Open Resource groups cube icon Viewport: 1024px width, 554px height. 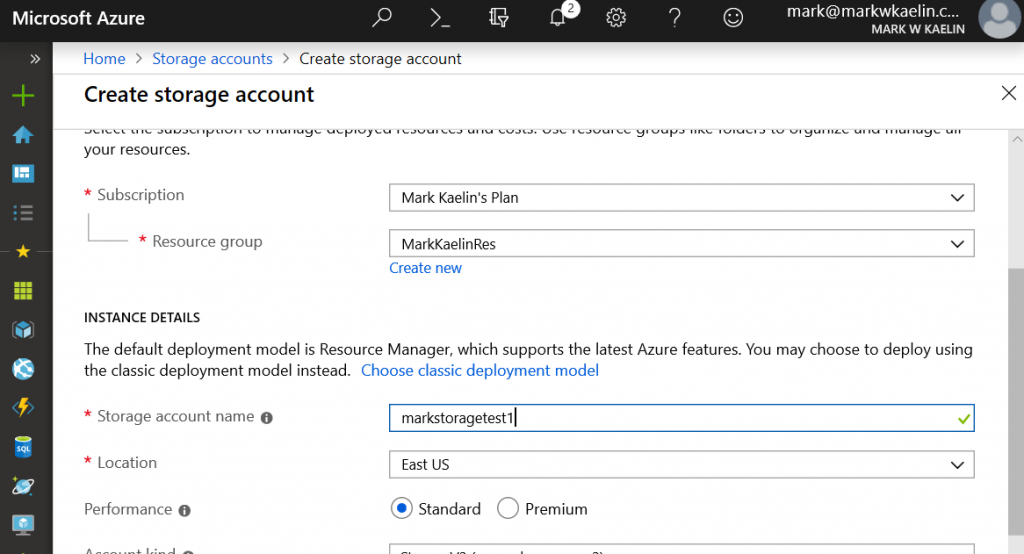pyautogui.click(x=23, y=330)
